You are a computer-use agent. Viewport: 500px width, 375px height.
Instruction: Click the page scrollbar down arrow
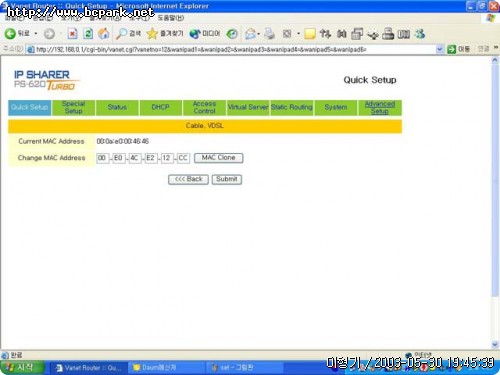[495, 345]
